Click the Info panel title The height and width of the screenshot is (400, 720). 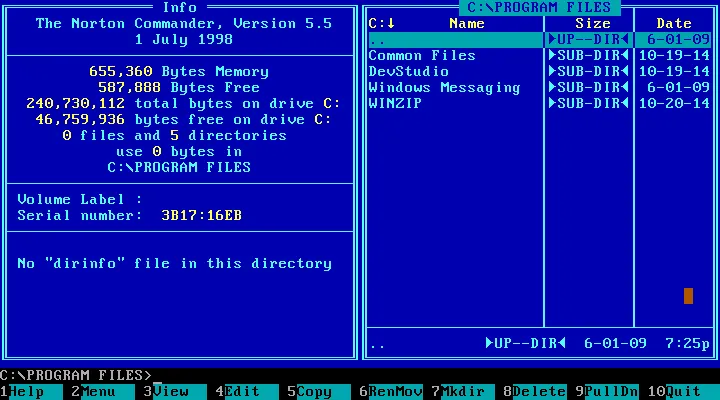click(180, 7)
